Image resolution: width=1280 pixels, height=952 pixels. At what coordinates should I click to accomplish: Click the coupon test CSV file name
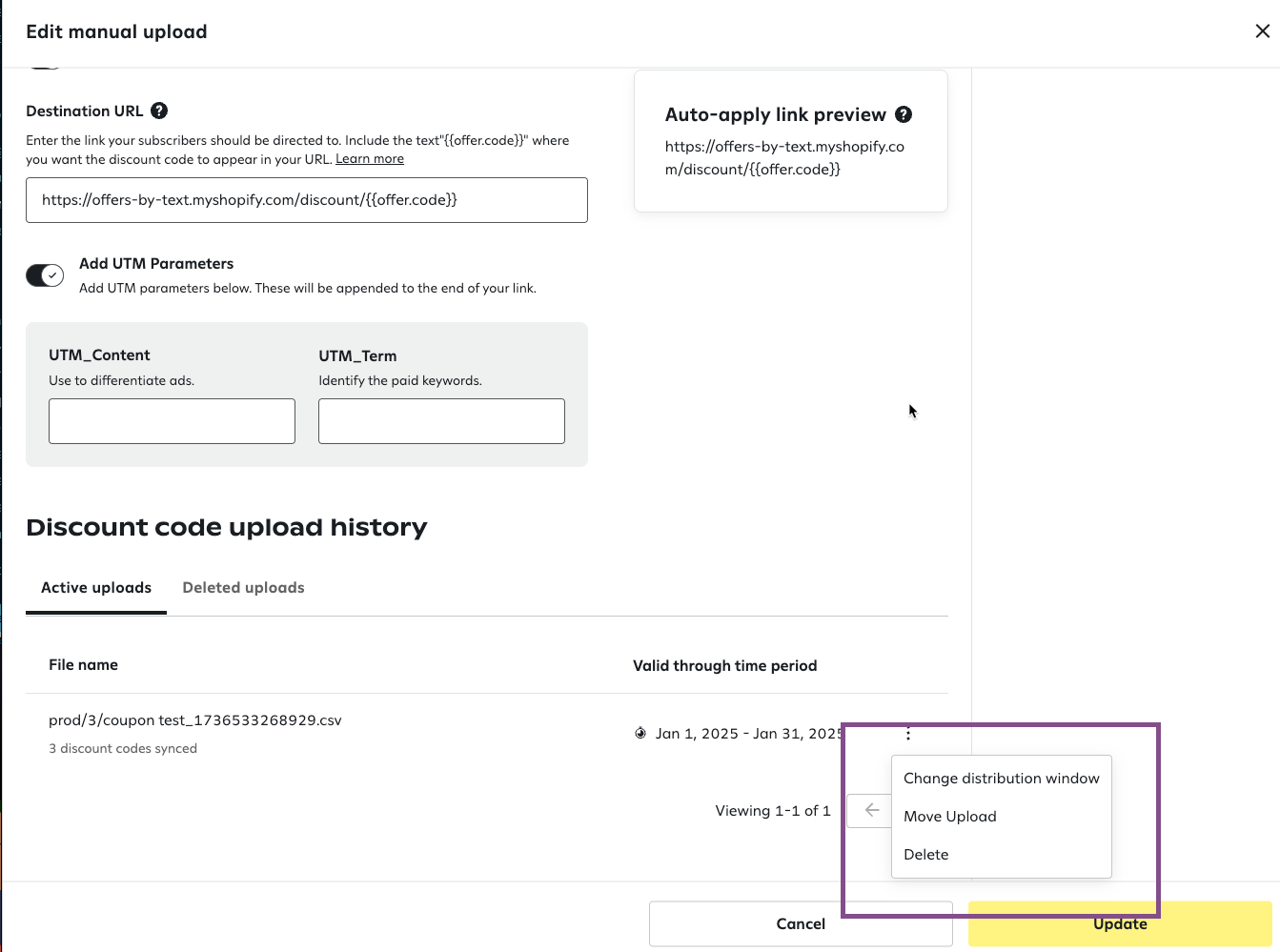click(195, 720)
